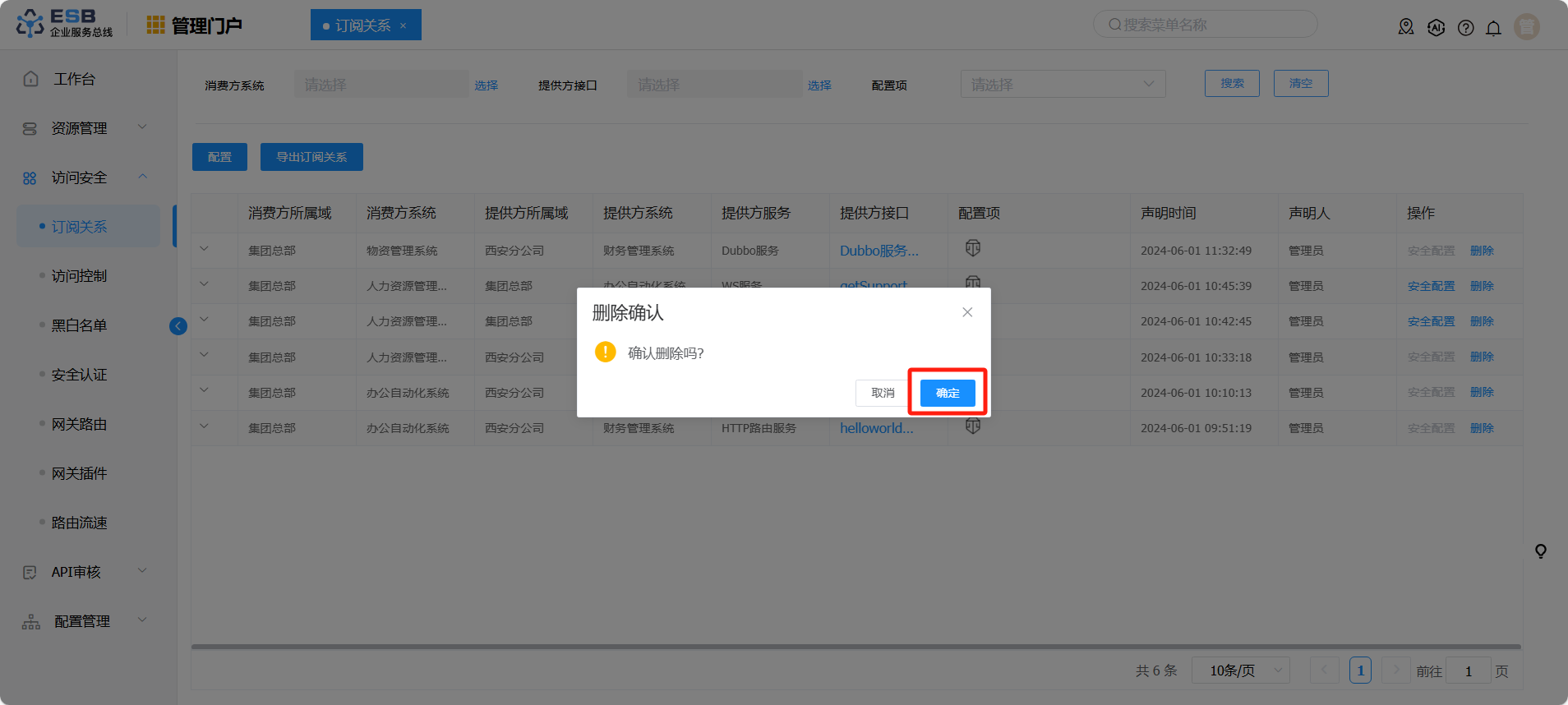Click the 删除 link in the last row
The image size is (1568, 705).
pos(1482,428)
